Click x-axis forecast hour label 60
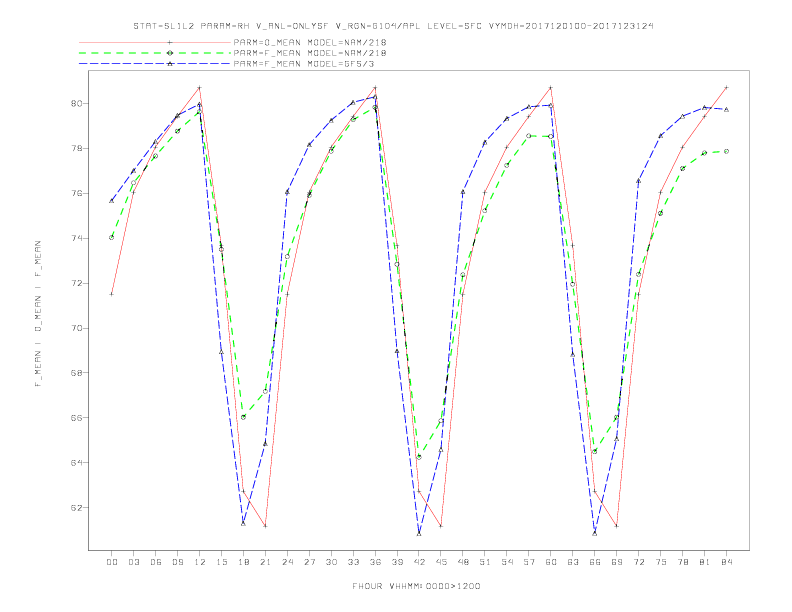The height and width of the screenshot is (612, 792). (551, 562)
